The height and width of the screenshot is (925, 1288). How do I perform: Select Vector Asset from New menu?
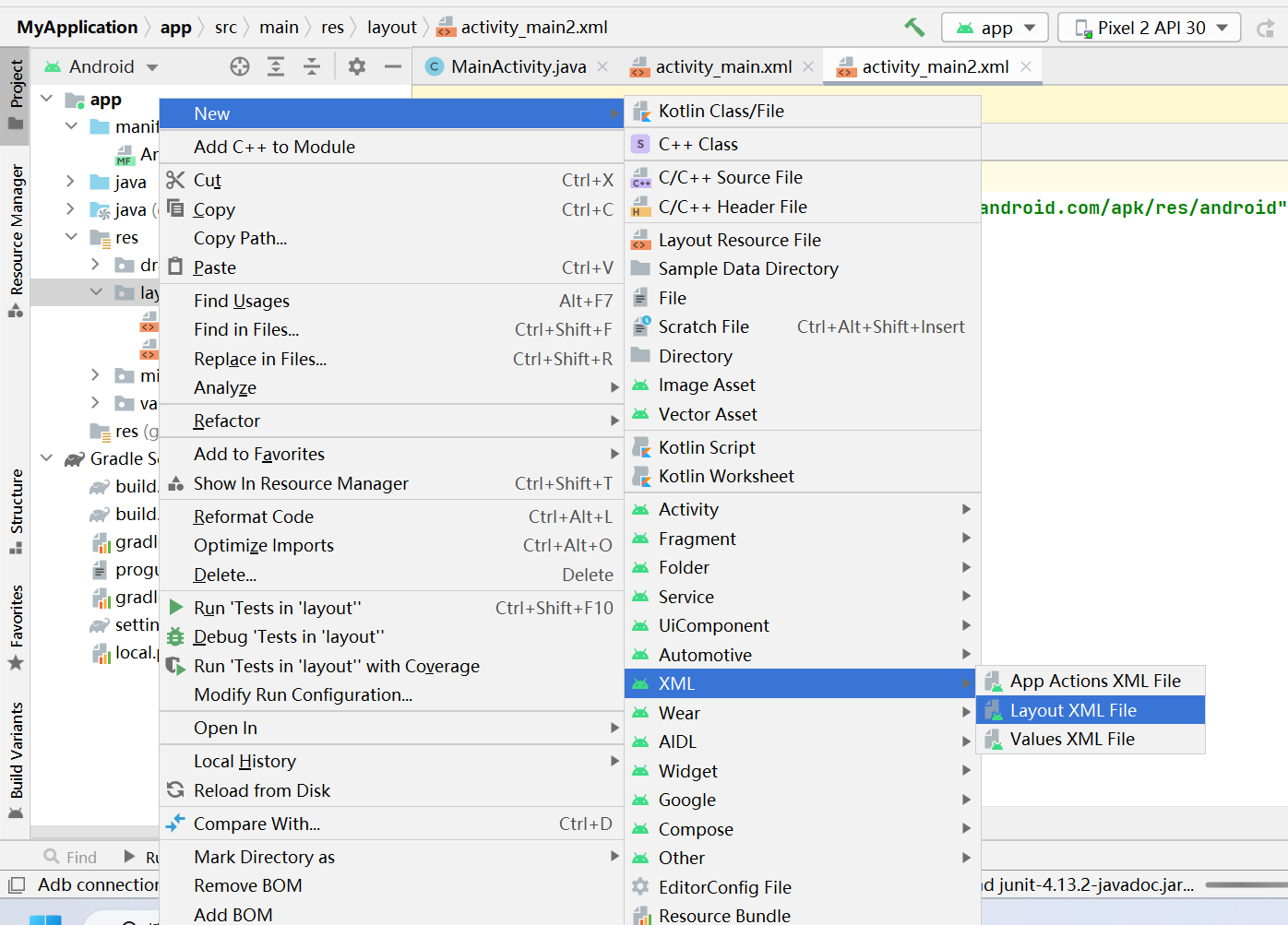click(803, 414)
